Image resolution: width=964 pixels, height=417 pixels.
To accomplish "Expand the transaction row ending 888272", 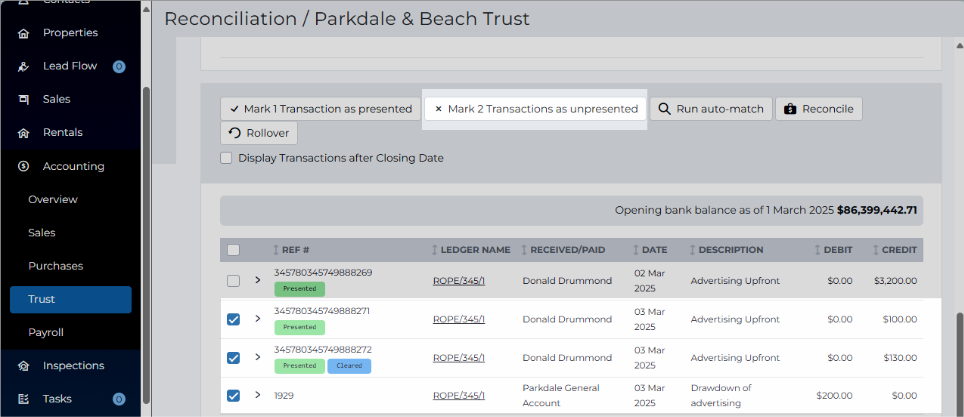I will pos(258,357).
